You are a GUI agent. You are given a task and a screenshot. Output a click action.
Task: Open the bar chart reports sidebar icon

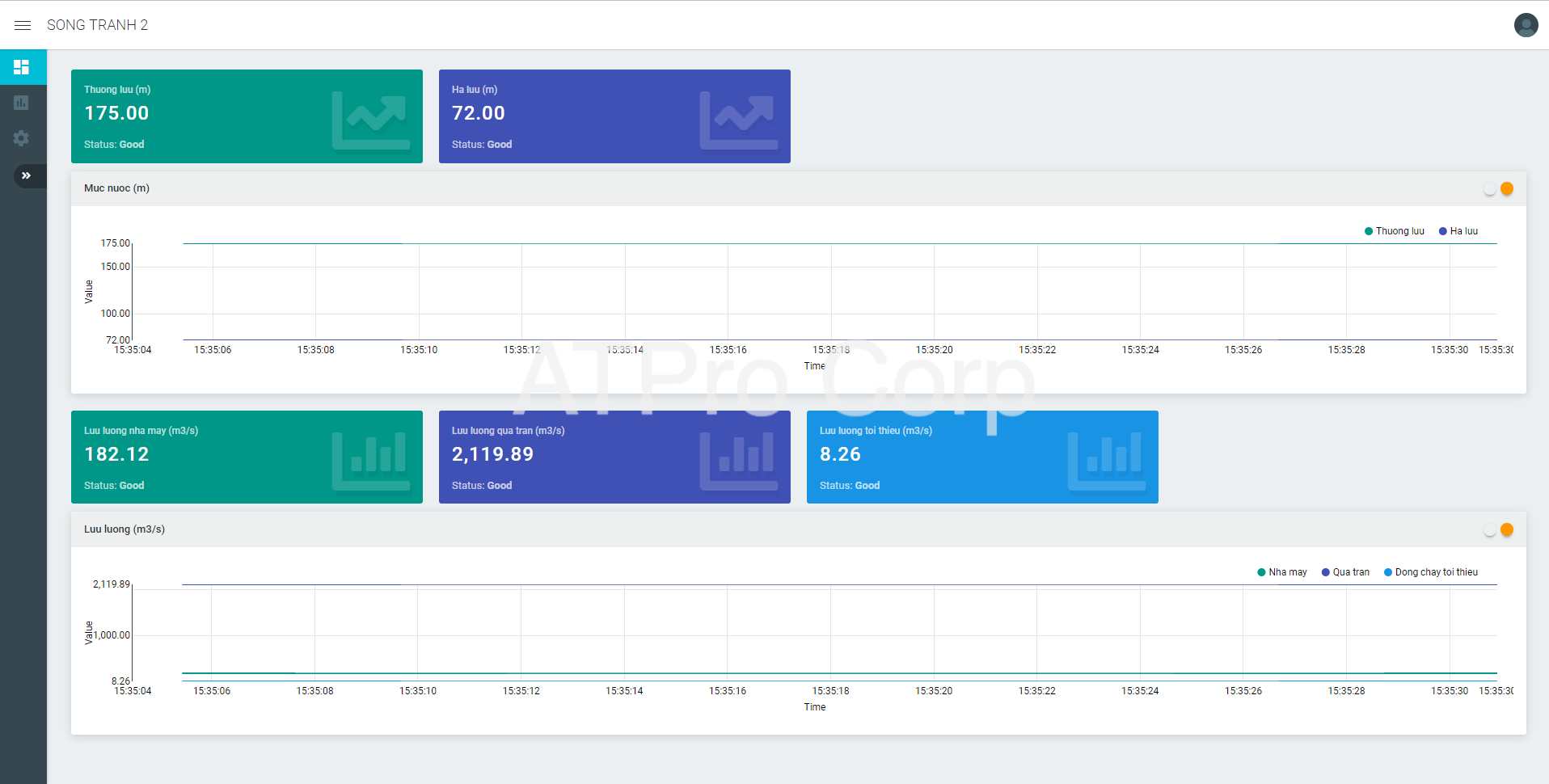point(22,103)
